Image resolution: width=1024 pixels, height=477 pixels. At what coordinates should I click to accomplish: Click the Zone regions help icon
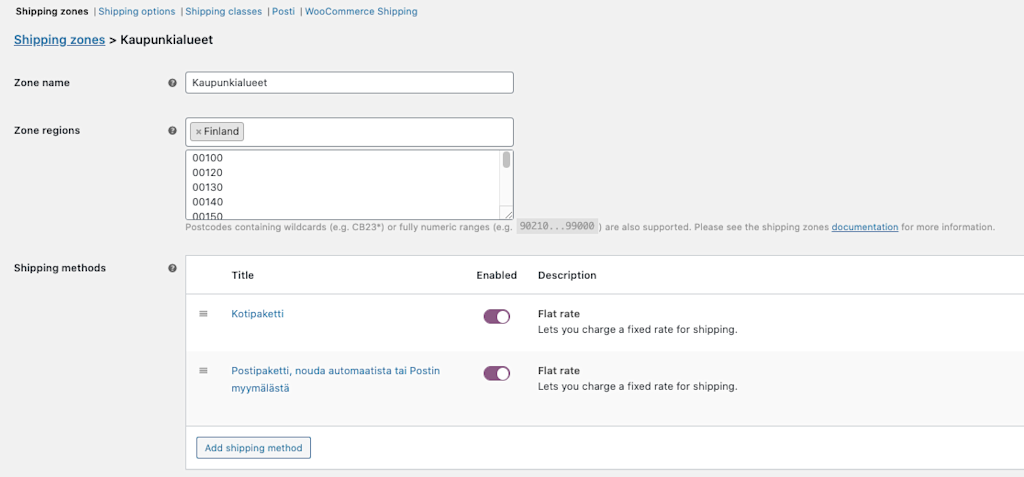tap(172, 131)
